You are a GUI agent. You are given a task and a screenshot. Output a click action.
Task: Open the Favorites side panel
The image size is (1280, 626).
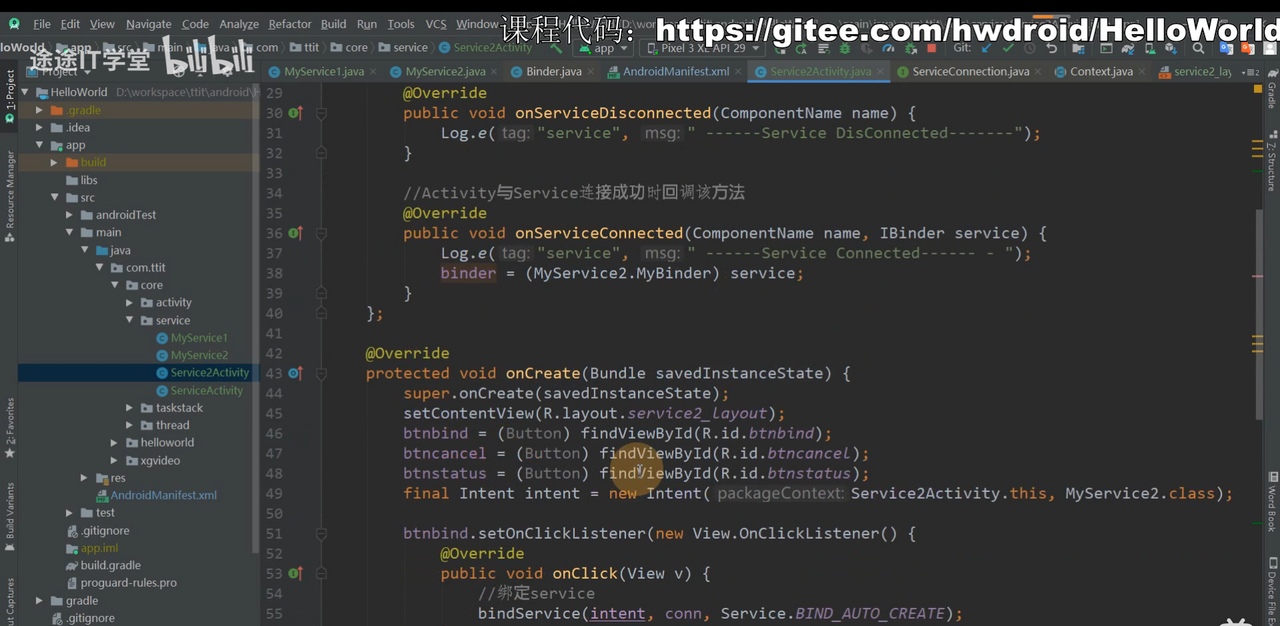(x=10, y=428)
